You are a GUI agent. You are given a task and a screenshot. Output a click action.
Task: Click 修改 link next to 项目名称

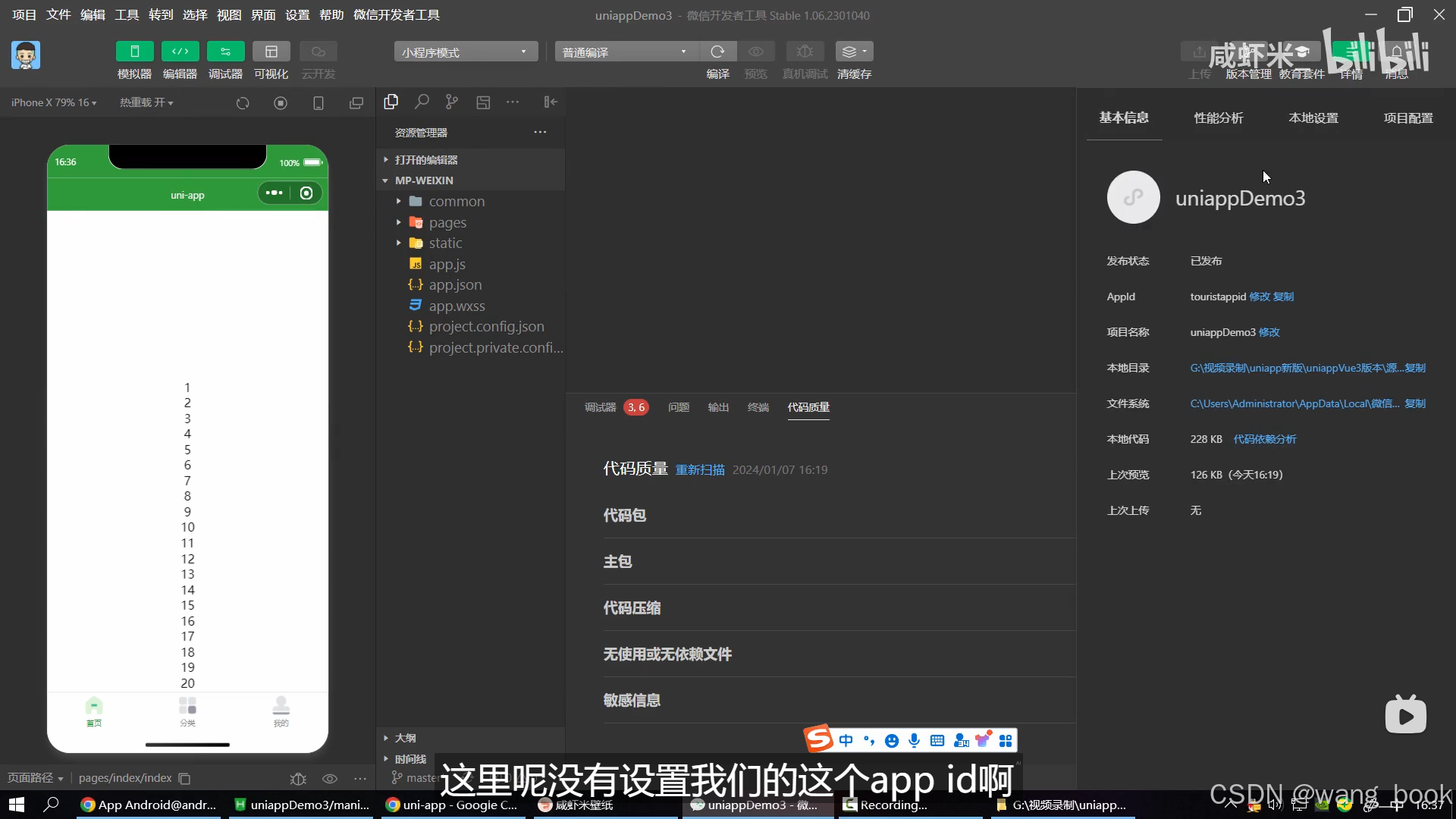click(1269, 332)
